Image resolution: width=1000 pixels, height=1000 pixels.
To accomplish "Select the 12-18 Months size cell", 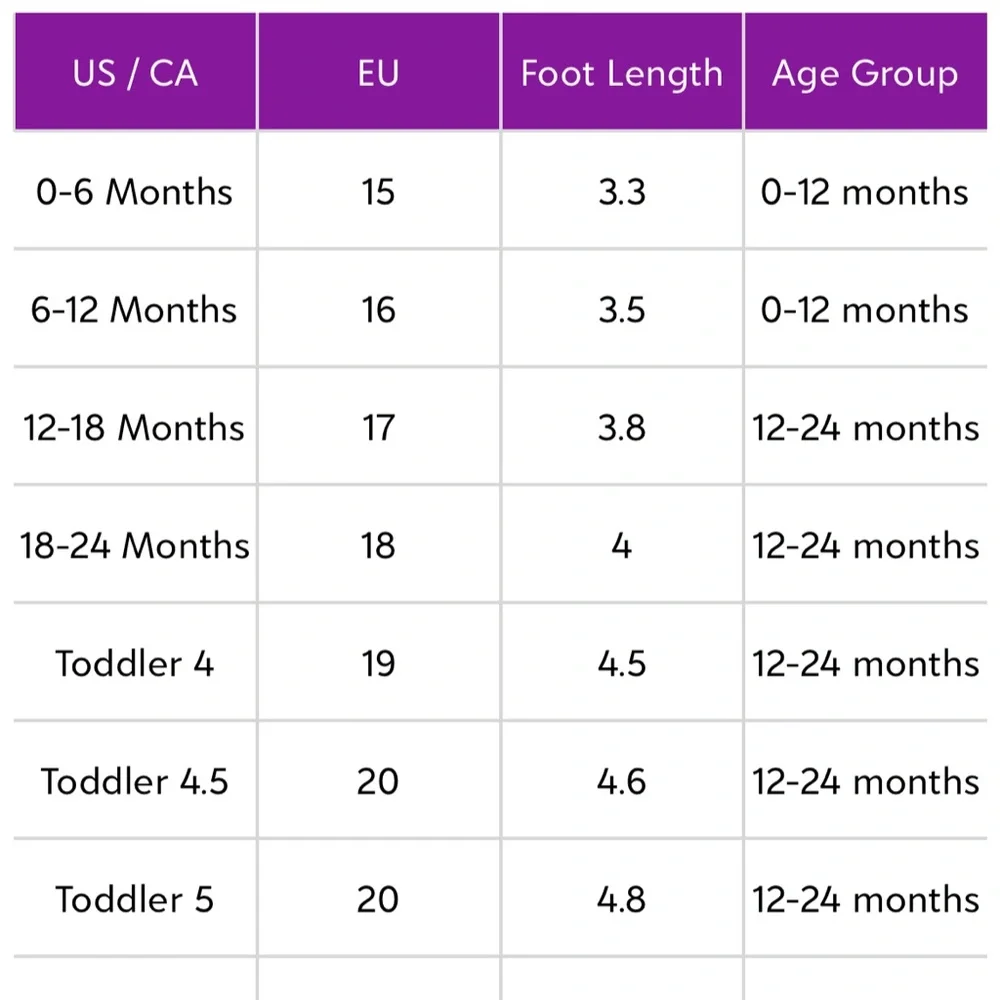I will [135, 427].
